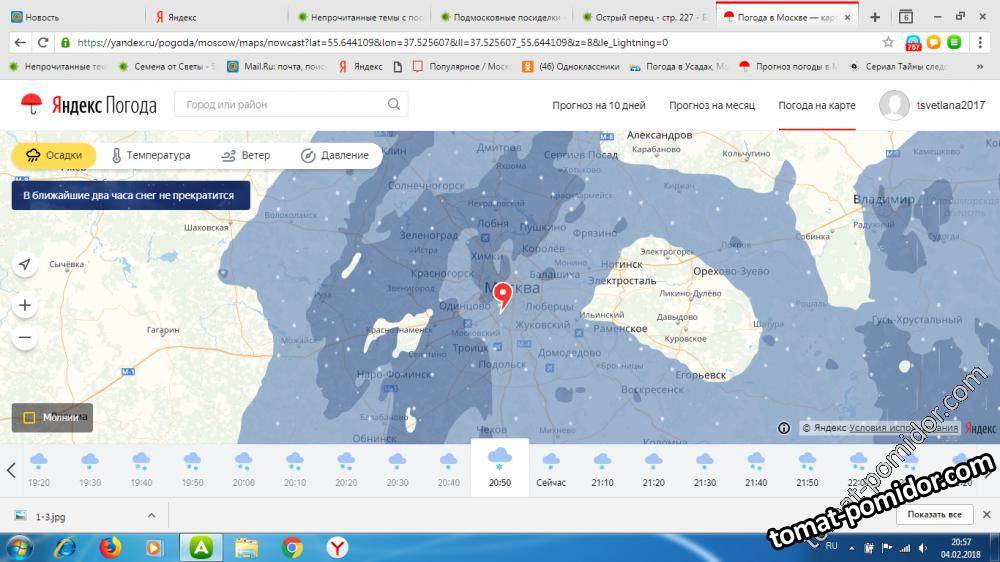This screenshot has height=562, width=1000.
Task: Open the user avatar profile
Action: (x=894, y=105)
